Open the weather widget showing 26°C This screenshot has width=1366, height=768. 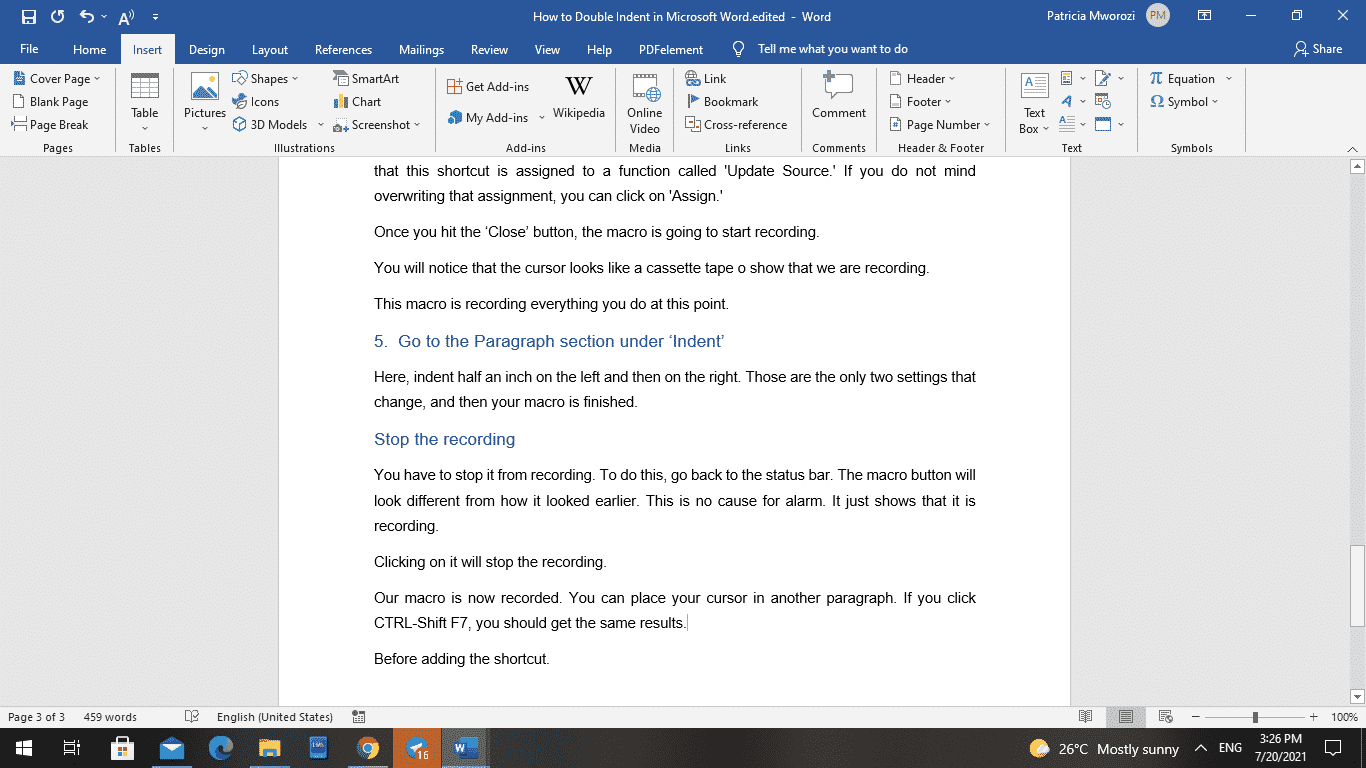tap(1105, 748)
